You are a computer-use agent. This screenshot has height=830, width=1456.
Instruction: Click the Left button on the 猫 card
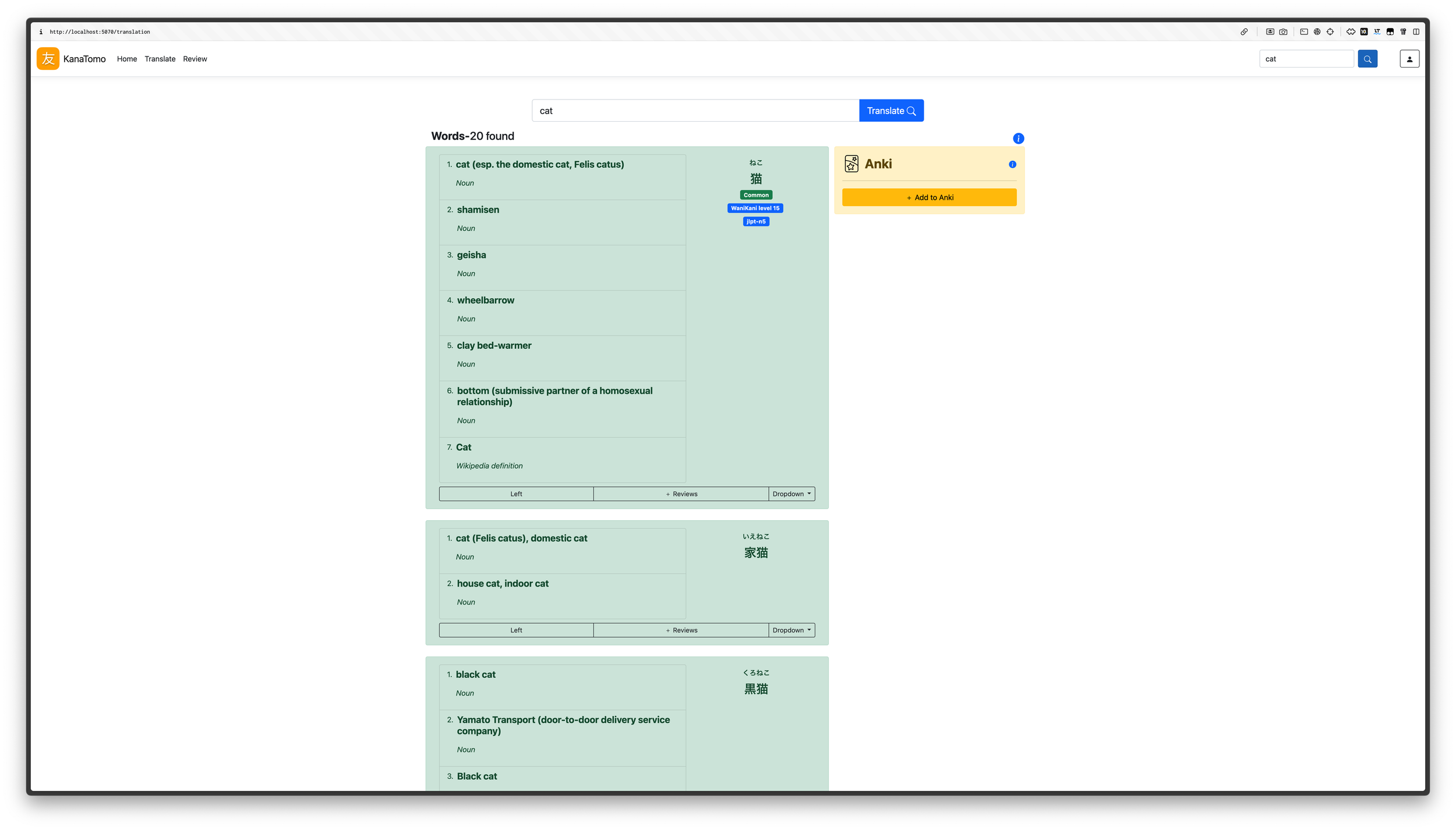(516, 493)
